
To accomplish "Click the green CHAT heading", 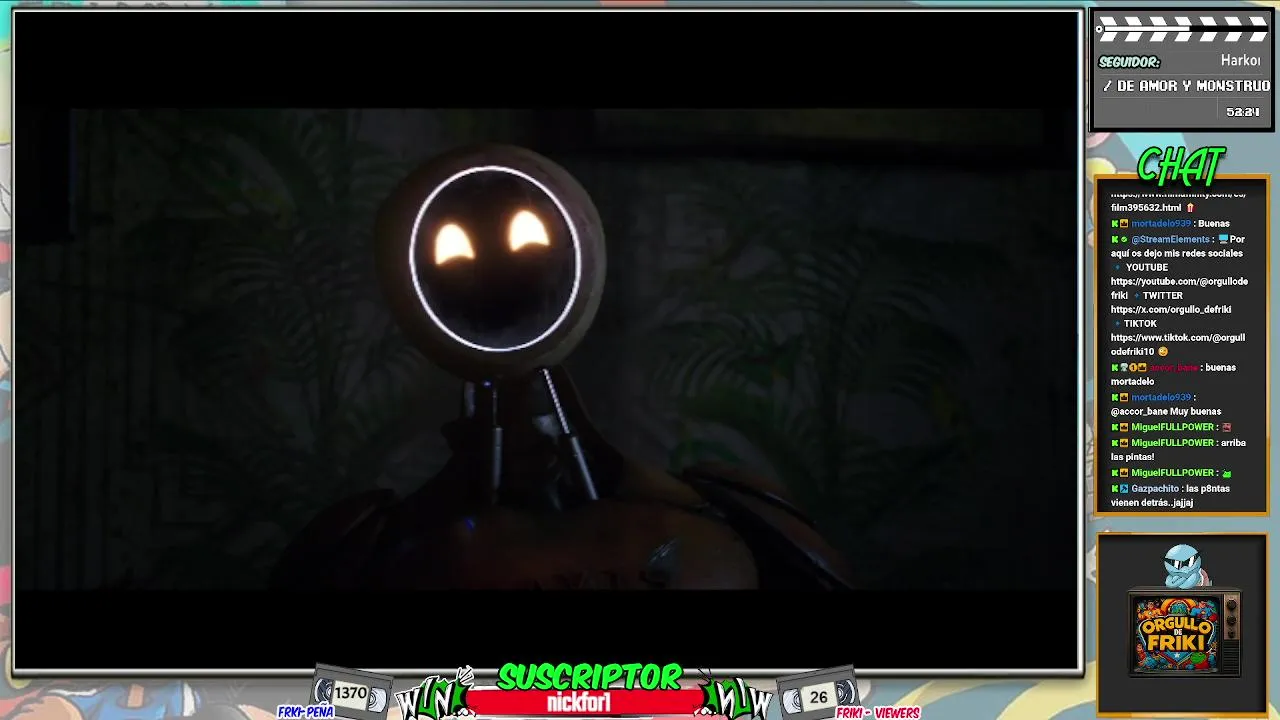I will pos(1181,166).
